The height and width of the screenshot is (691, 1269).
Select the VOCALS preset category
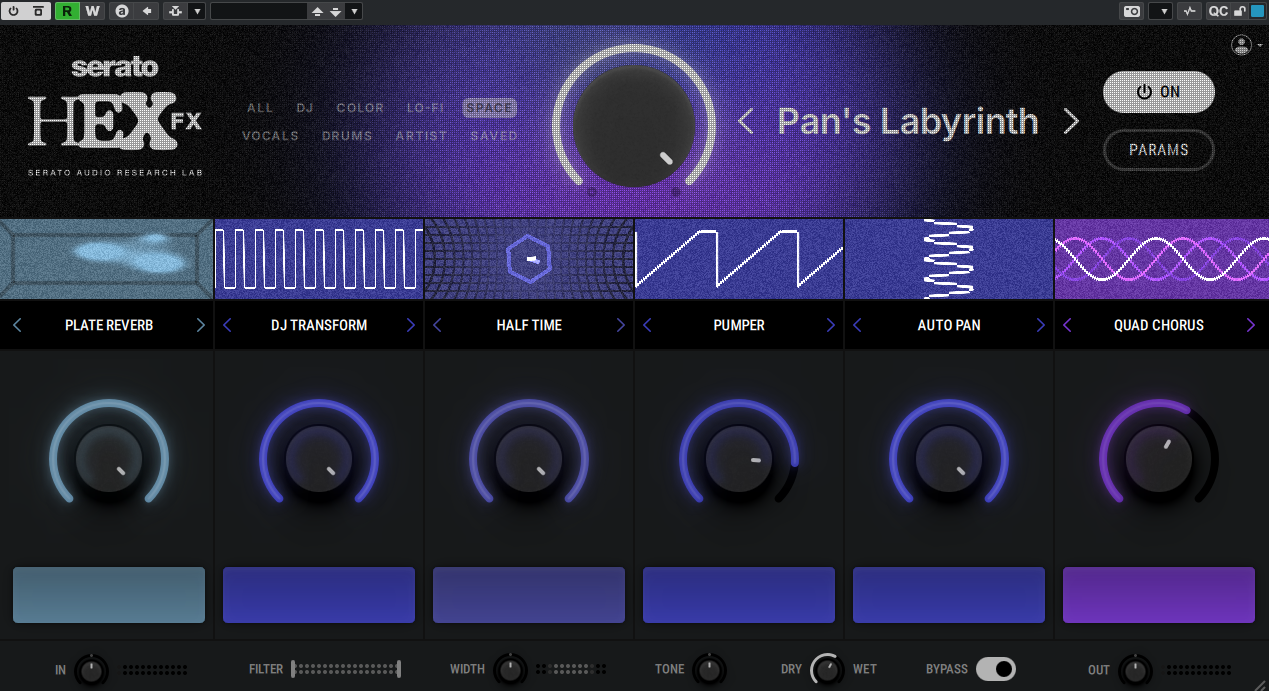coord(270,136)
